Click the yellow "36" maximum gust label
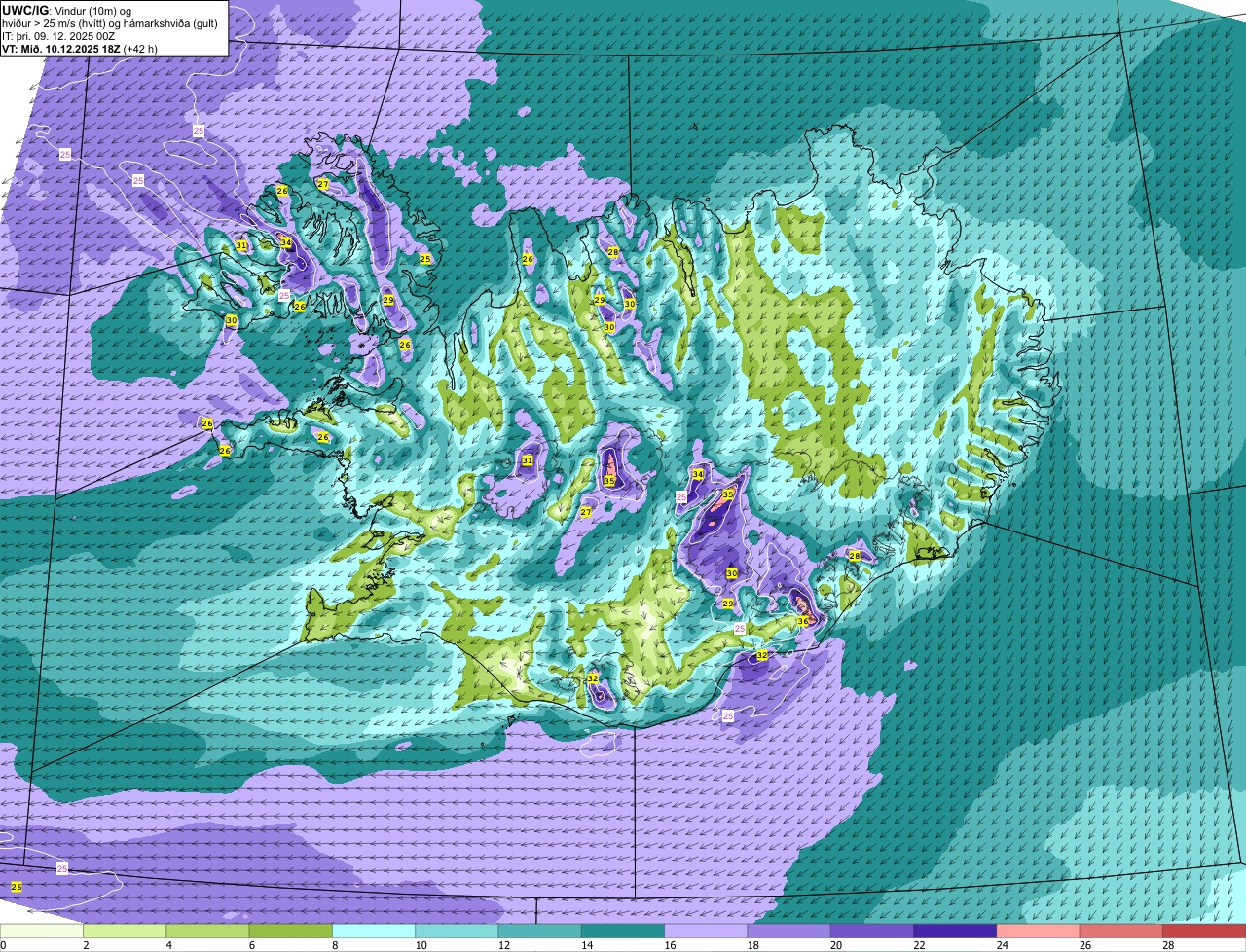 pyautogui.click(x=803, y=621)
